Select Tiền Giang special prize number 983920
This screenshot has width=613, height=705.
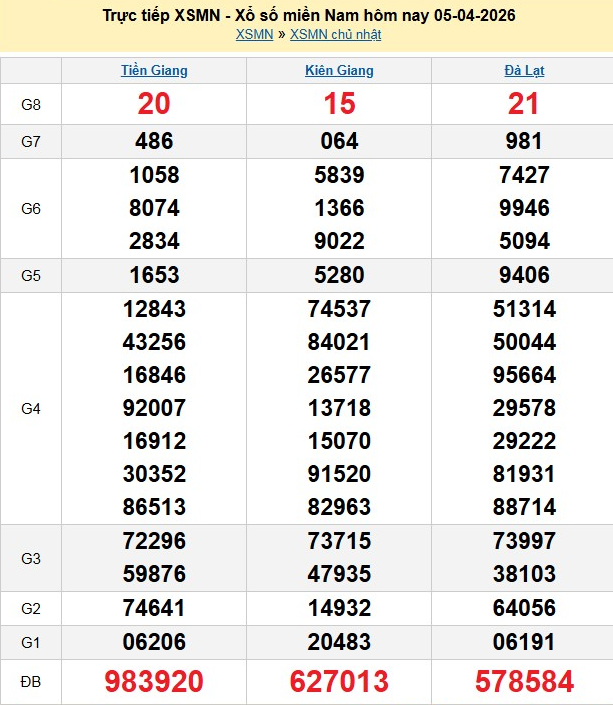point(154,682)
